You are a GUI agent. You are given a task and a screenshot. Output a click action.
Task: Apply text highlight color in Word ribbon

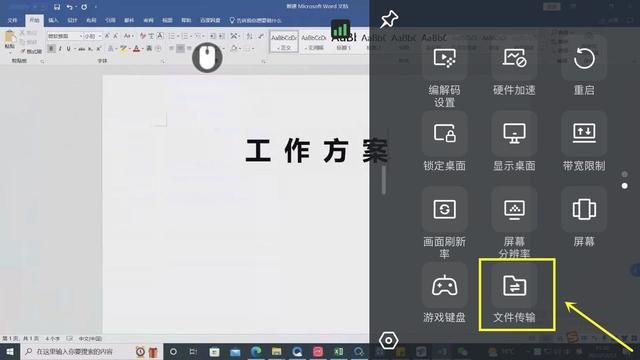click(123, 49)
